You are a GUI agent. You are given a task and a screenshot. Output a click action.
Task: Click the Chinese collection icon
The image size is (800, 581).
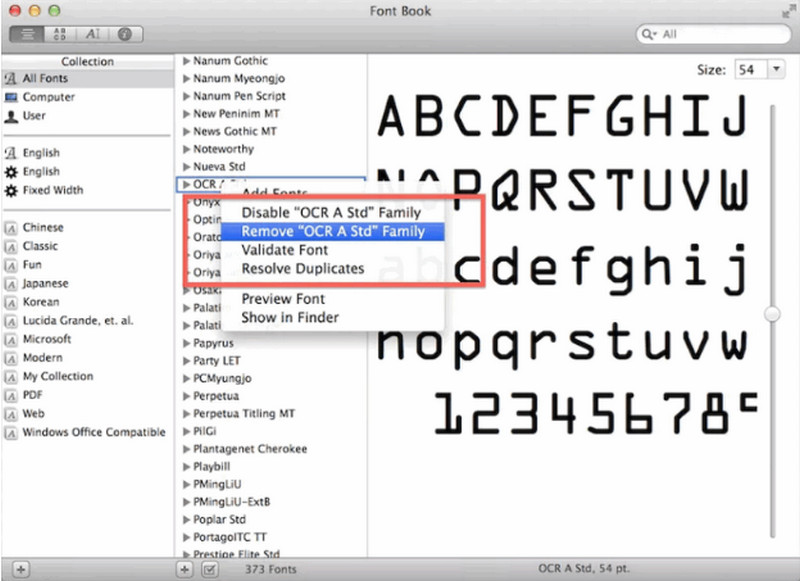tap(11, 228)
